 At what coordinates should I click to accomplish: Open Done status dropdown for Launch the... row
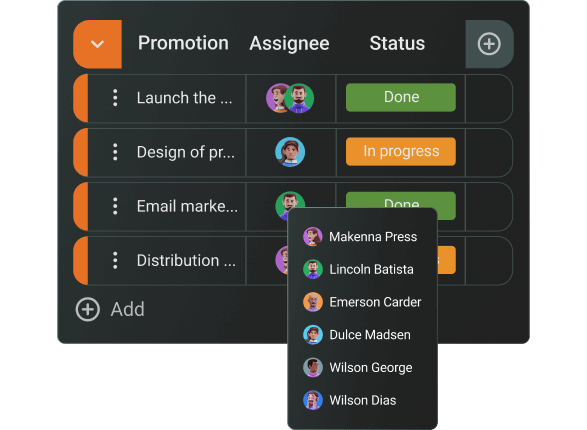401,97
